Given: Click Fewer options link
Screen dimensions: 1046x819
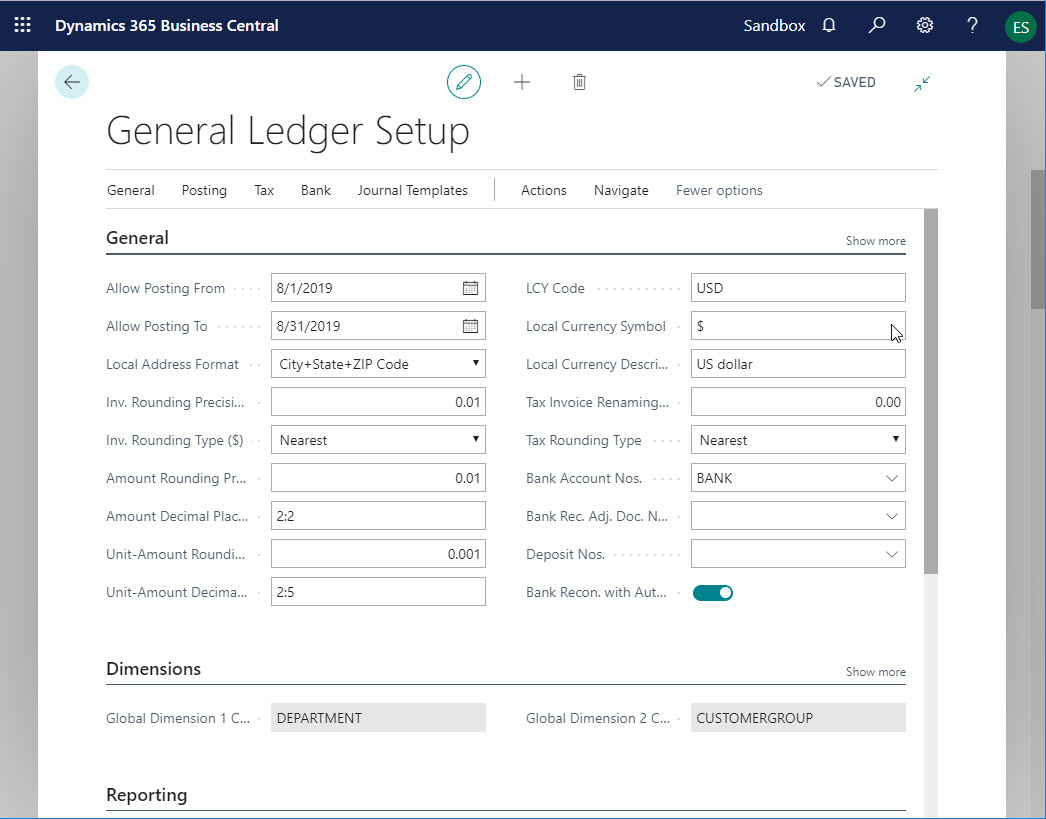Looking at the screenshot, I should 719,190.
